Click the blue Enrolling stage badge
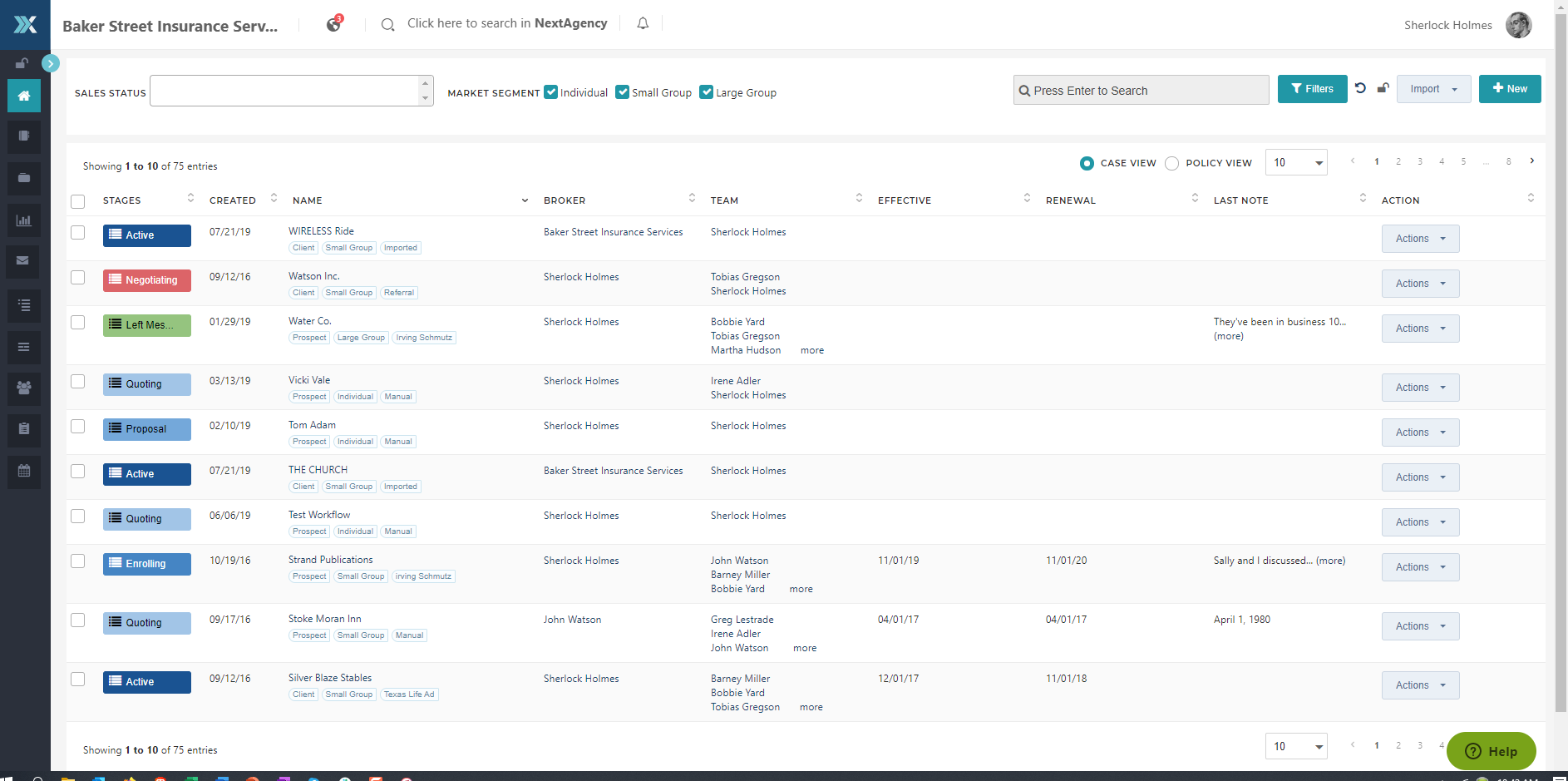 coord(147,564)
